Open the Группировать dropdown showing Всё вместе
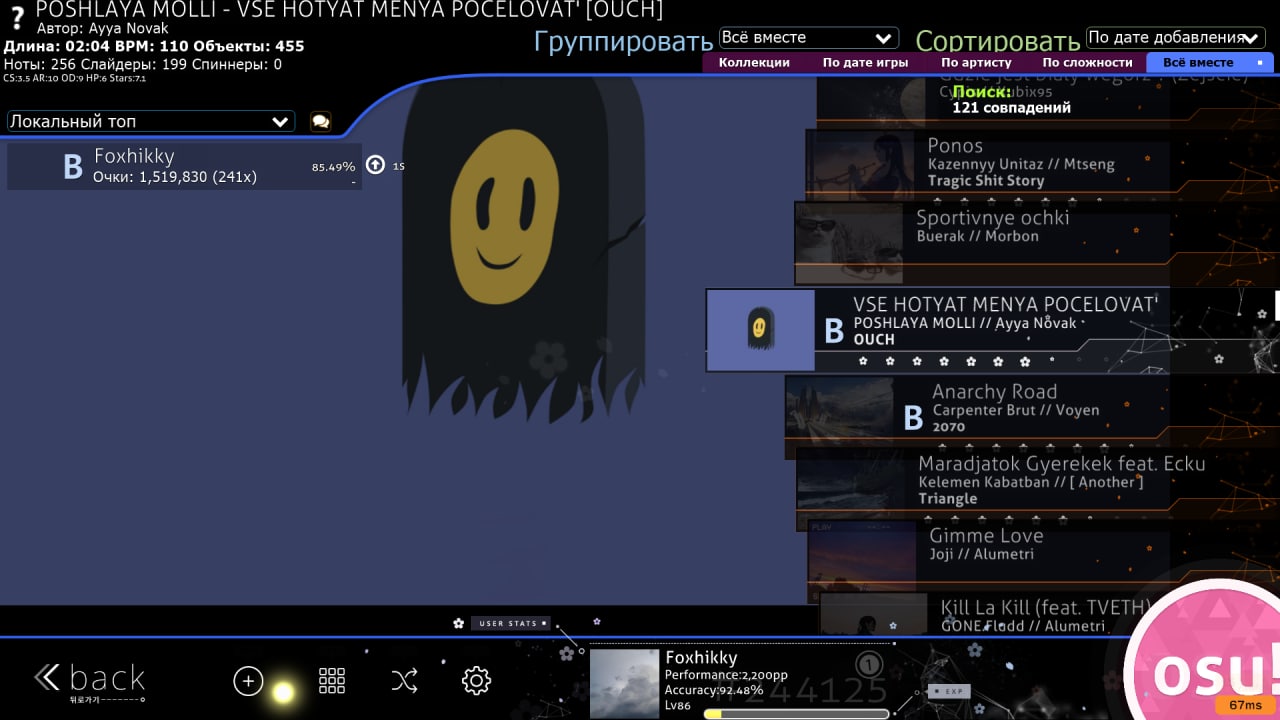The image size is (1280, 720). (808, 38)
